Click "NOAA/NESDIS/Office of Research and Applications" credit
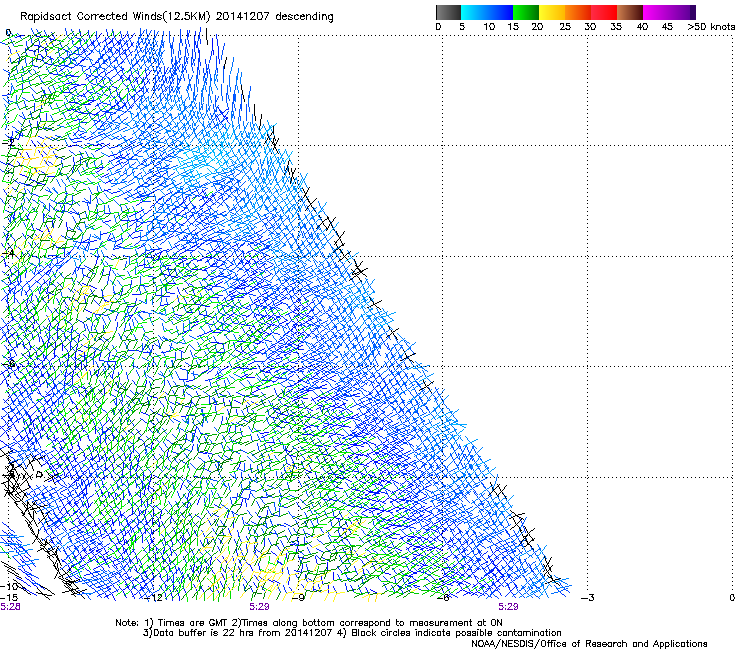Viewport: 740px width, 650px height. (x=589, y=644)
